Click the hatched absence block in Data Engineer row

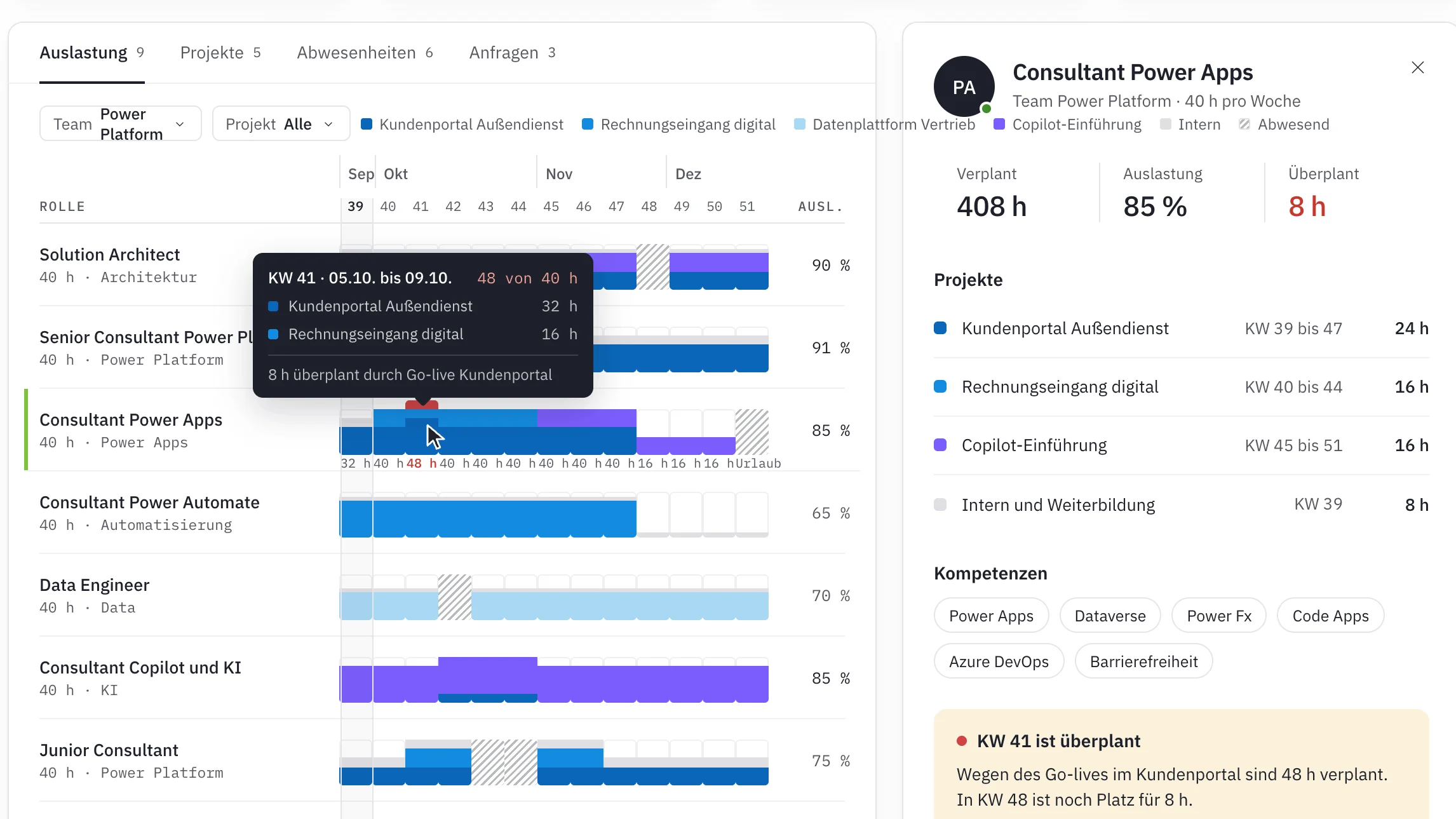pos(455,597)
